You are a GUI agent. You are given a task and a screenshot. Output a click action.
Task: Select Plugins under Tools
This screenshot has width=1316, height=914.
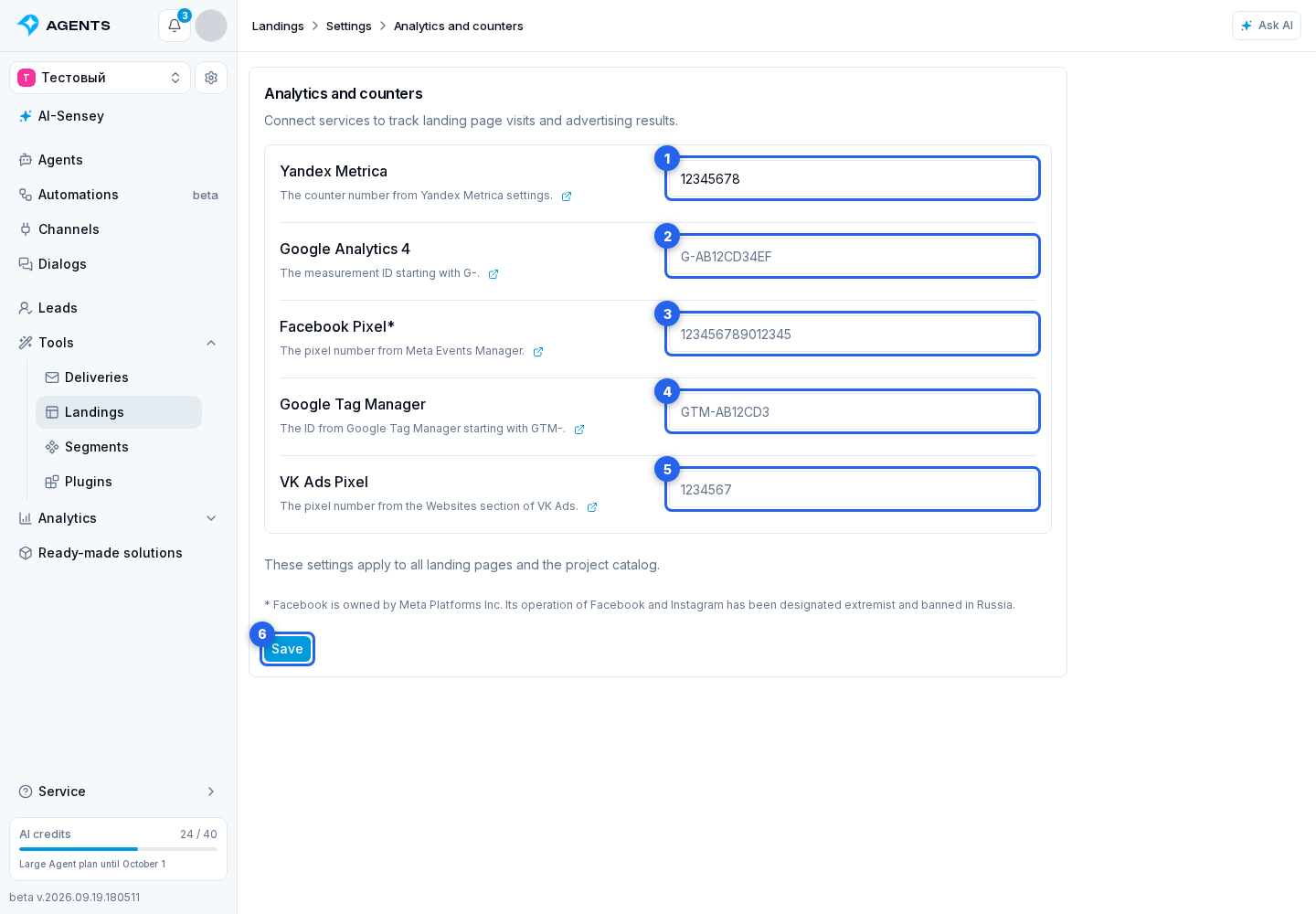click(x=119, y=482)
